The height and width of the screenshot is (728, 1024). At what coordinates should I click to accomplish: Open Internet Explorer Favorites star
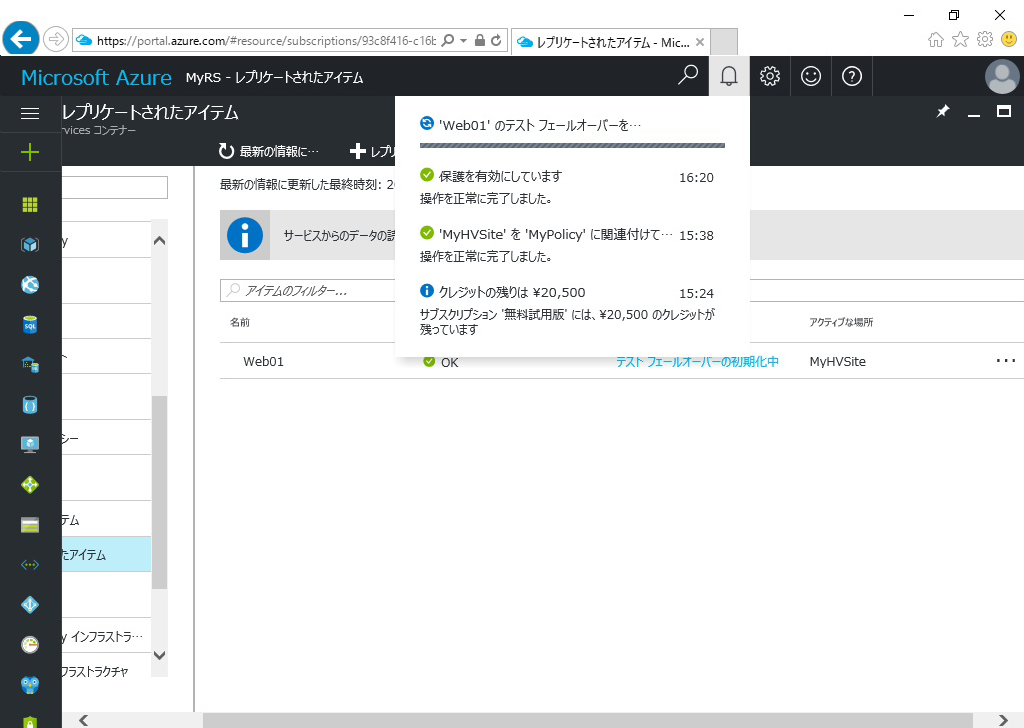click(x=961, y=40)
